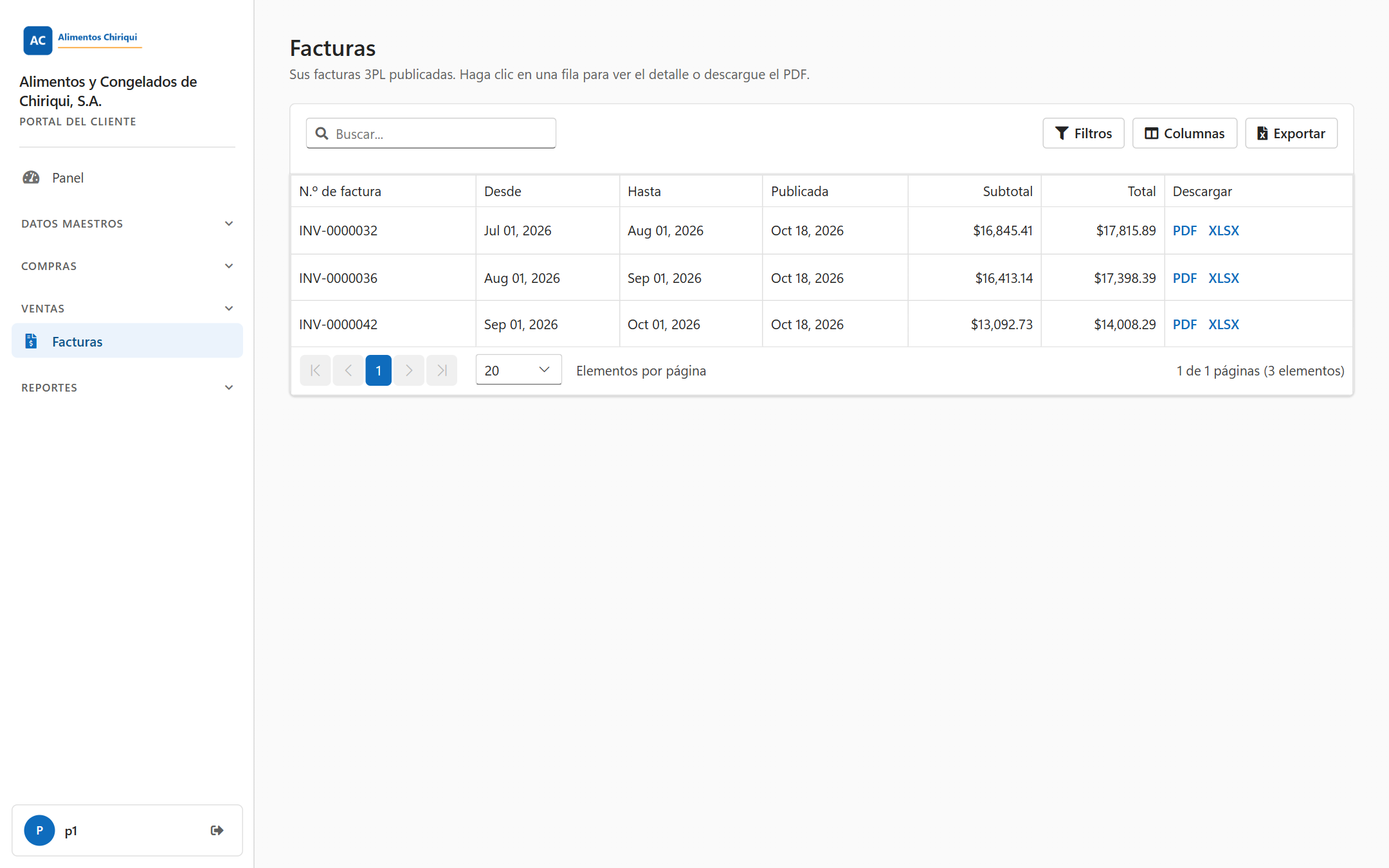Sort by Publicada column header

click(x=835, y=191)
